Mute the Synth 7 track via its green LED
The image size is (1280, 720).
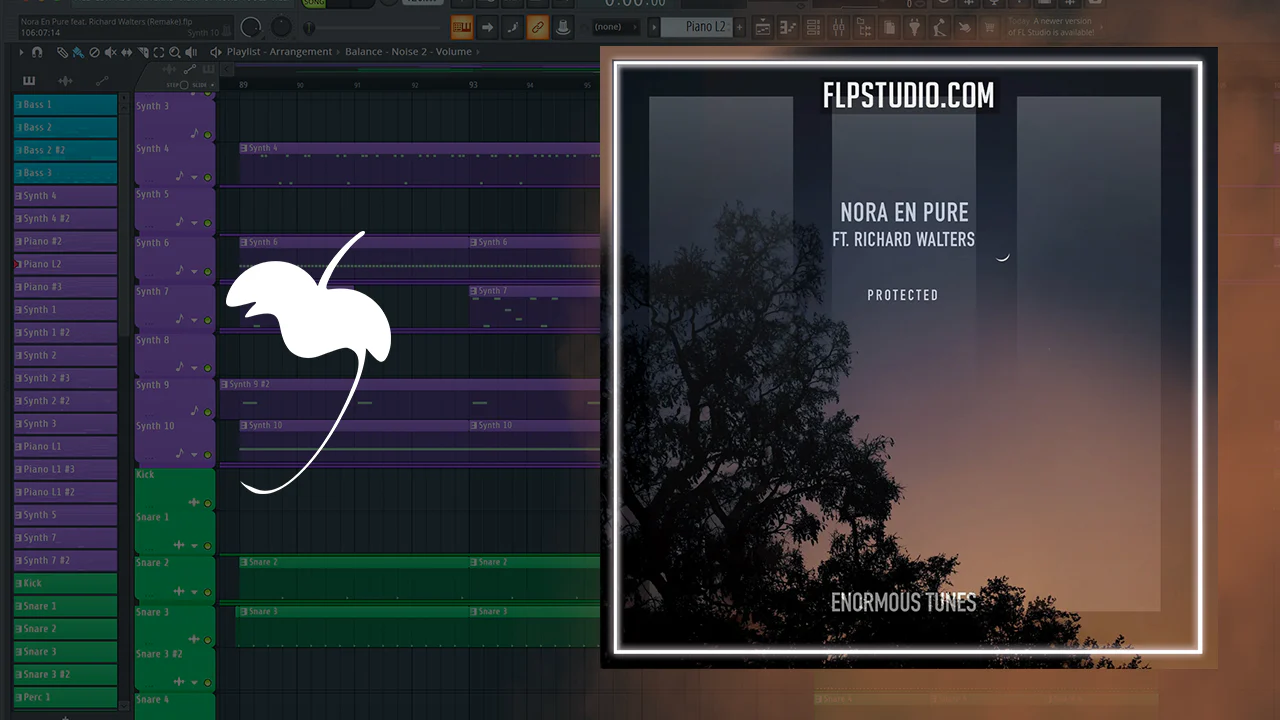pyautogui.click(x=208, y=320)
